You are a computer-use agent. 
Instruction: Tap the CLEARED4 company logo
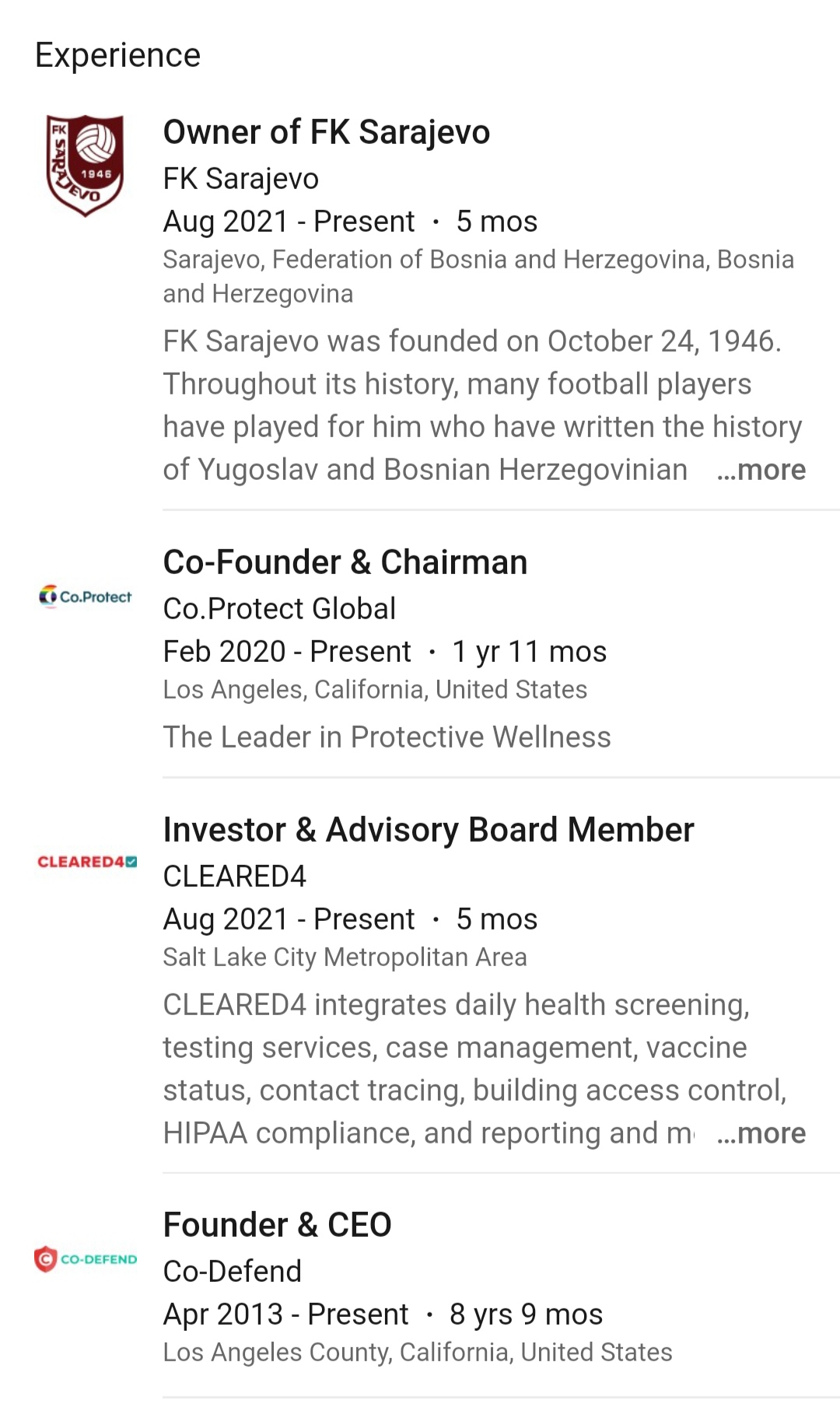coord(87,862)
